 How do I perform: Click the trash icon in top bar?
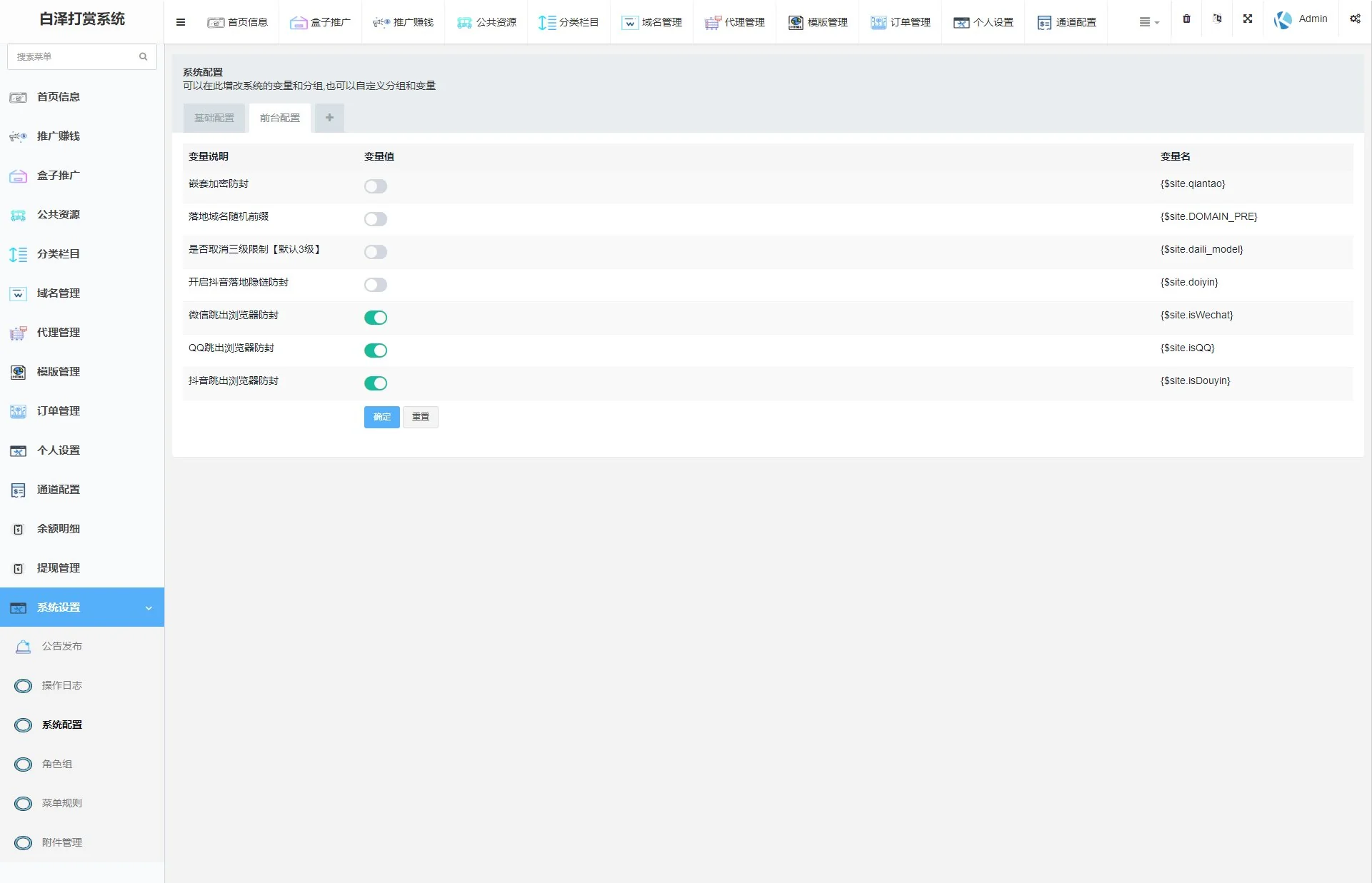(1186, 19)
